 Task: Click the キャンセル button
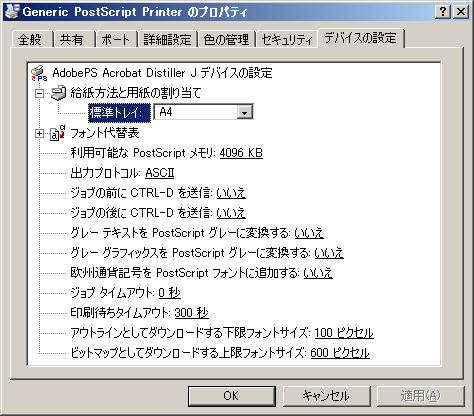click(x=326, y=396)
